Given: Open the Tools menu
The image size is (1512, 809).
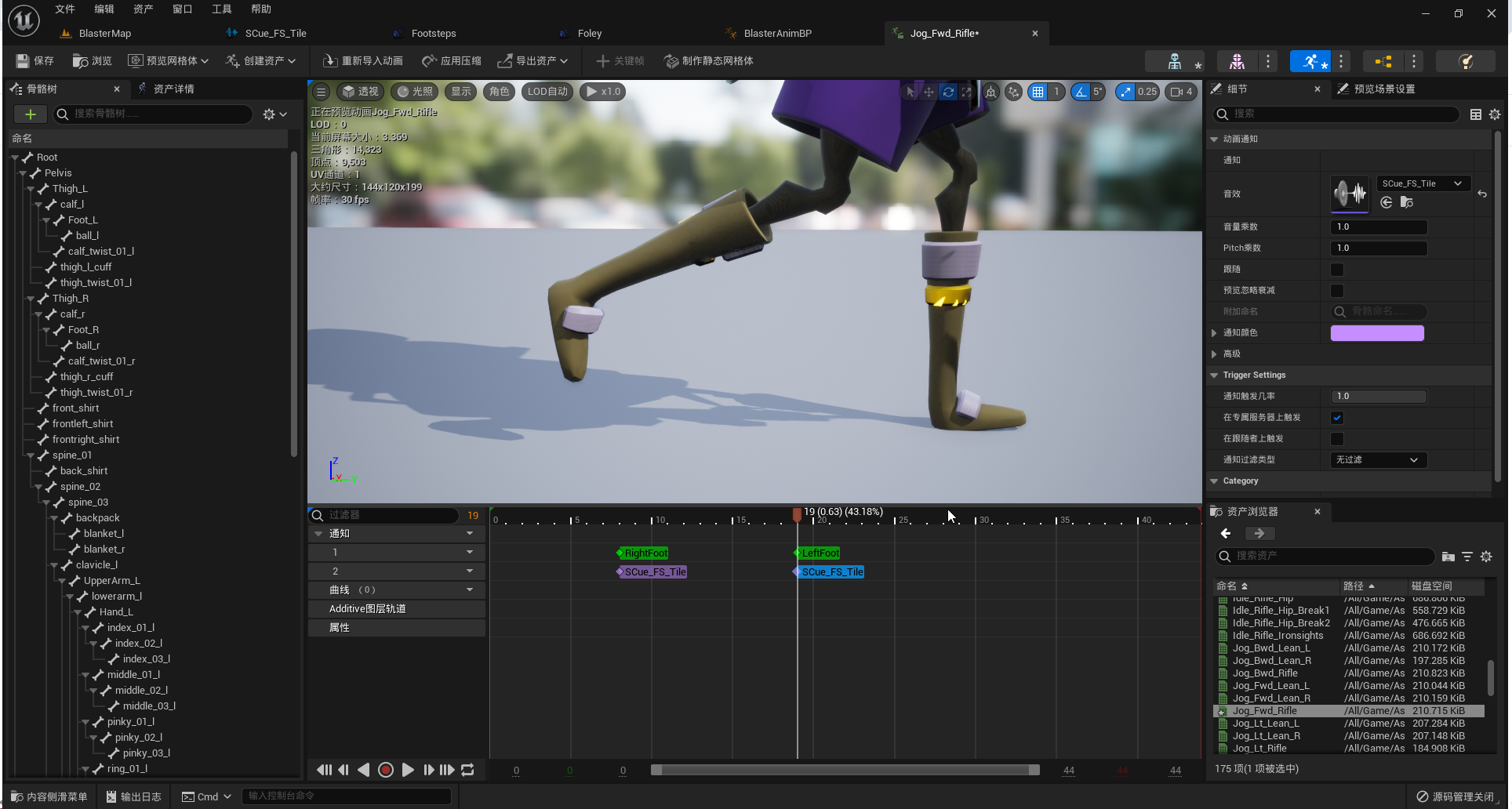Looking at the screenshot, I should pos(222,9).
